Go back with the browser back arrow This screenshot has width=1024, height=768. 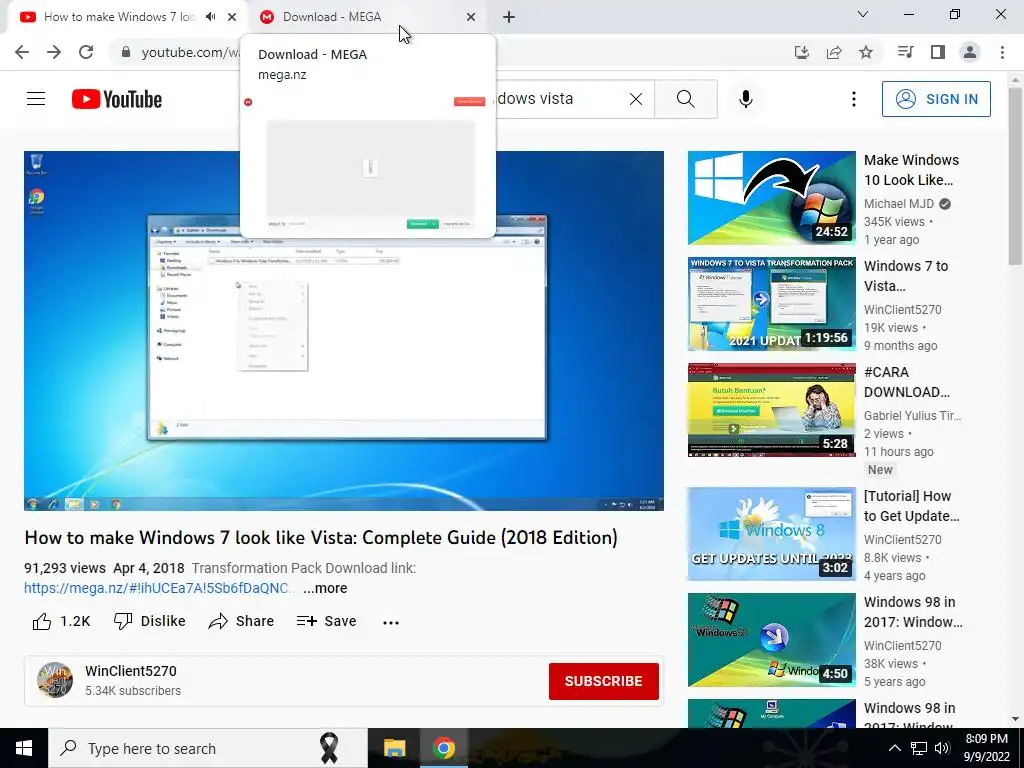tap(22, 52)
